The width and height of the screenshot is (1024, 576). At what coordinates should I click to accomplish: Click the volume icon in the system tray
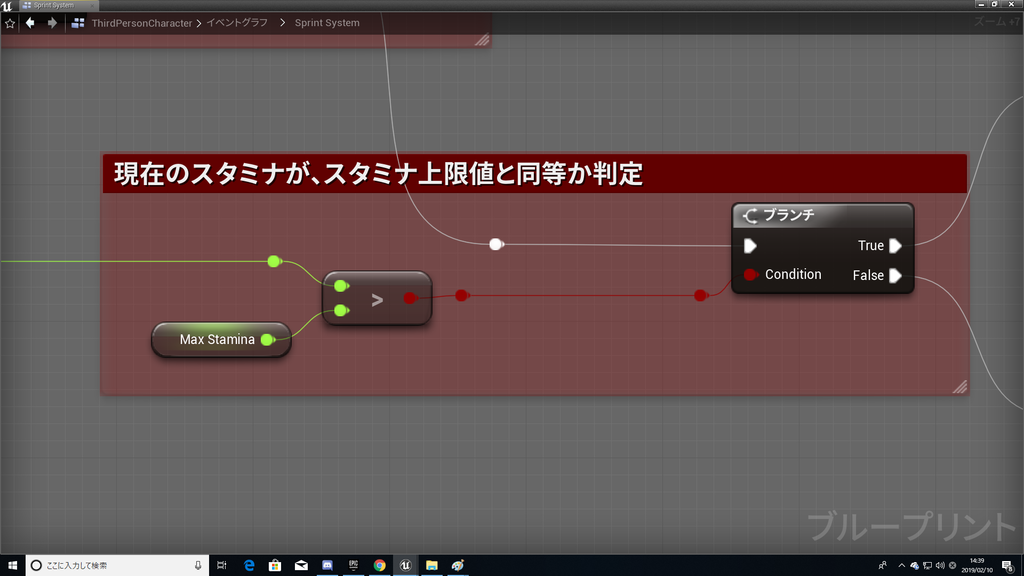[x=941, y=566]
